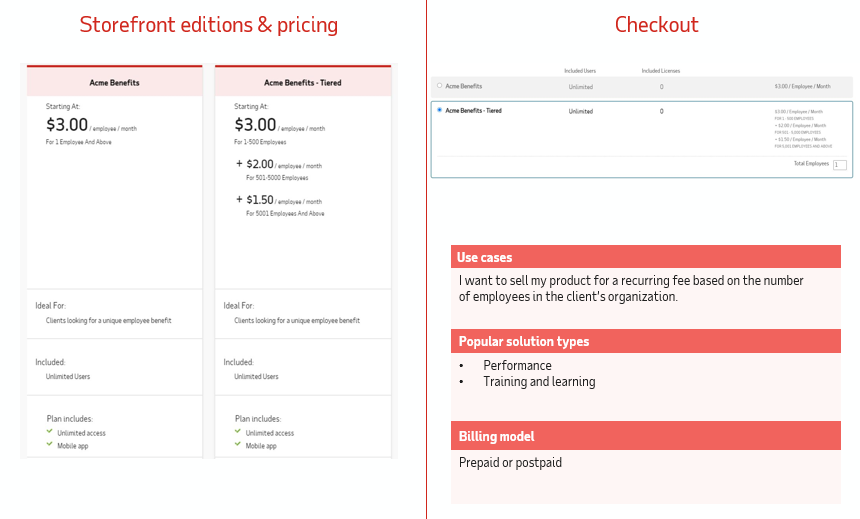Click the Included Users column header
The height and width of the screenshot is (519, 860).
pyautogui.click(x=580, y=71)
